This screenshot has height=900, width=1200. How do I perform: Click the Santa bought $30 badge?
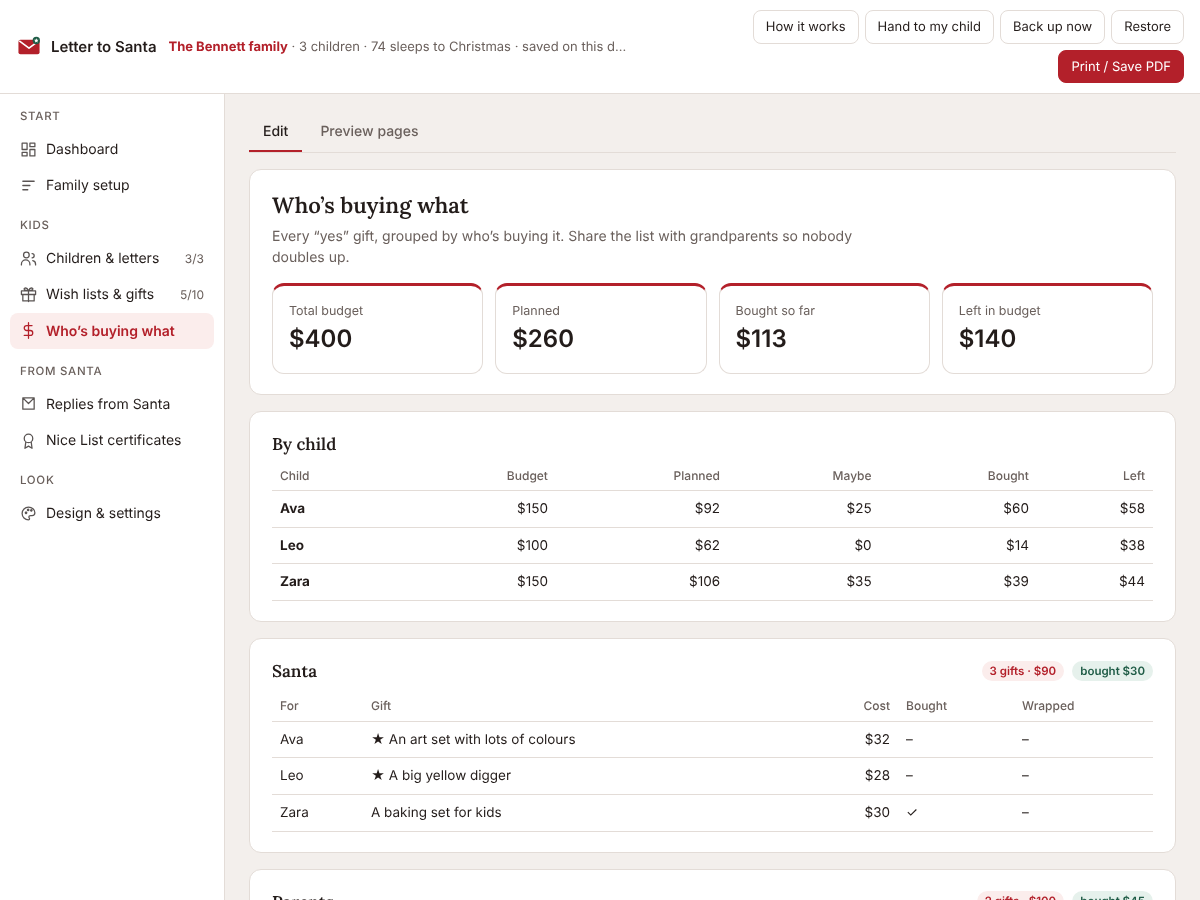pyautogui.click(x=1112, y=671)
